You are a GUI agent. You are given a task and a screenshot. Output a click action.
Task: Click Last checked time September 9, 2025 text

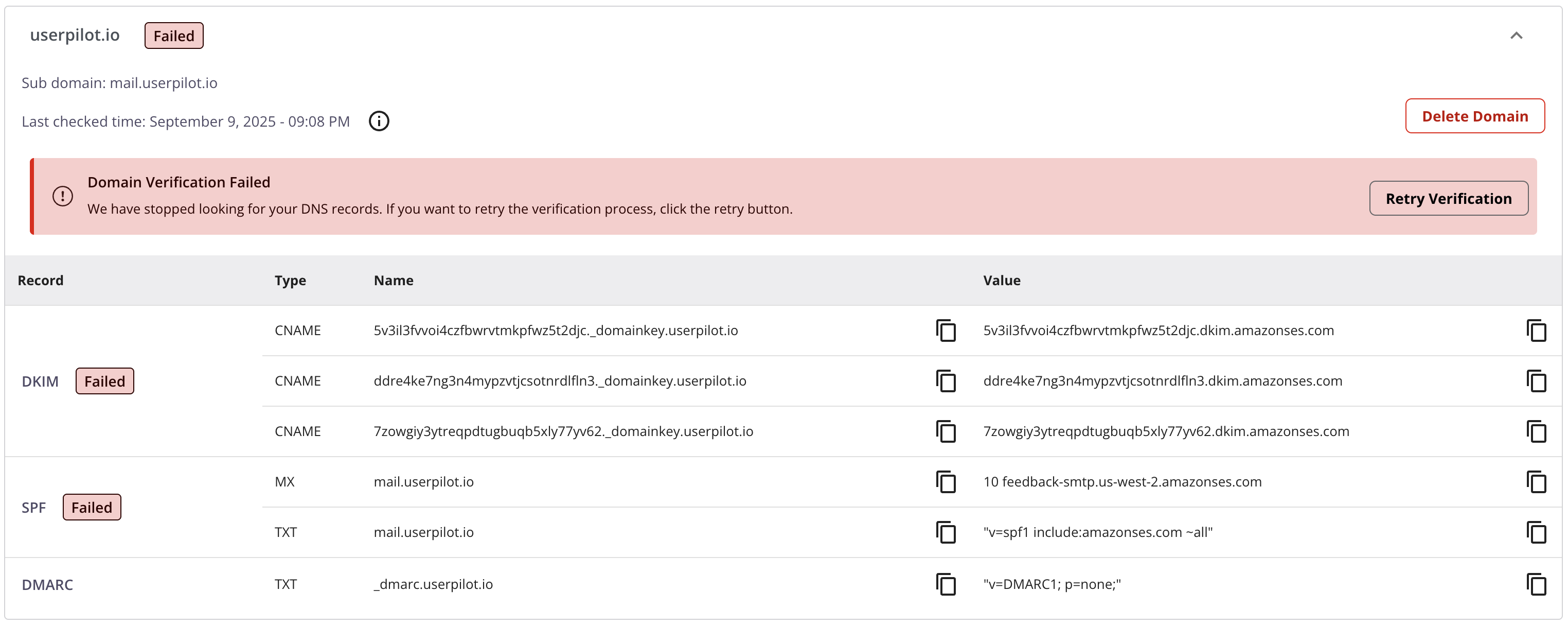186,122
